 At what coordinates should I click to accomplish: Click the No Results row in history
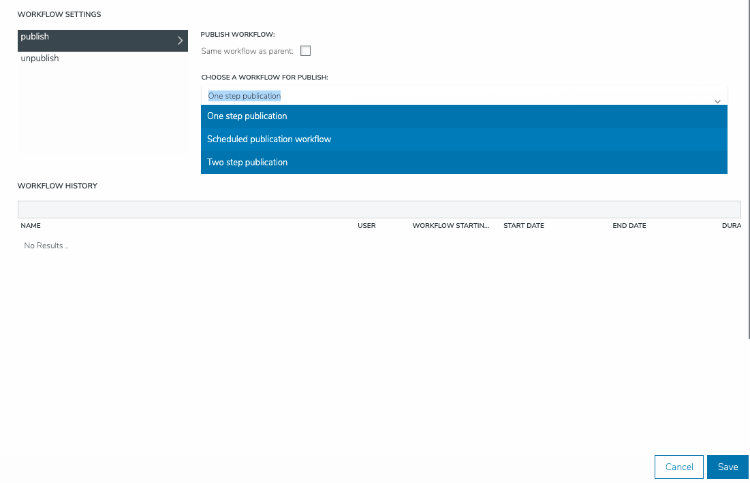[x=46, y=245]
